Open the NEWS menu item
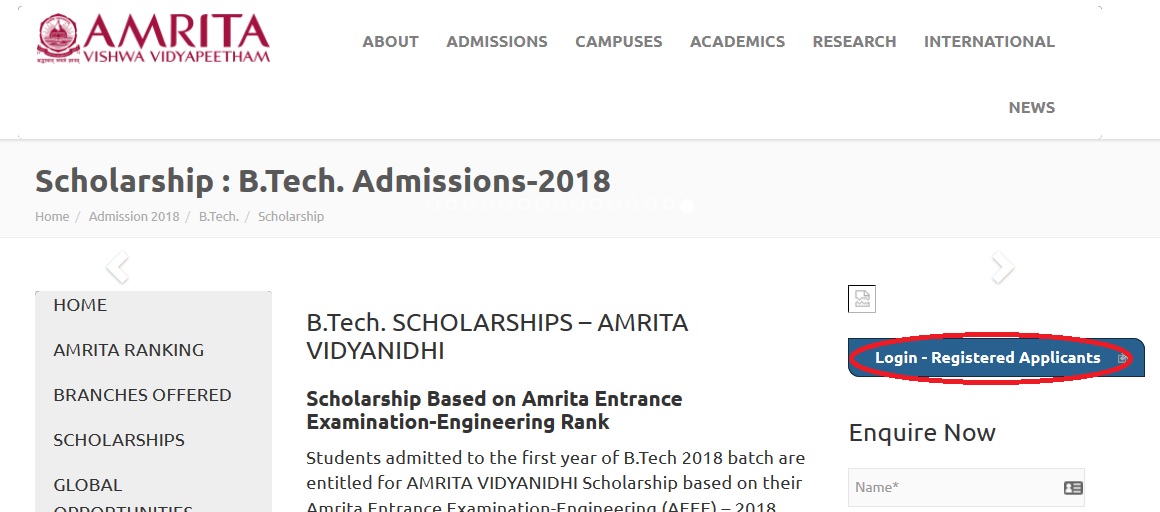The image size is (1160, 512). click(1032, 107)
